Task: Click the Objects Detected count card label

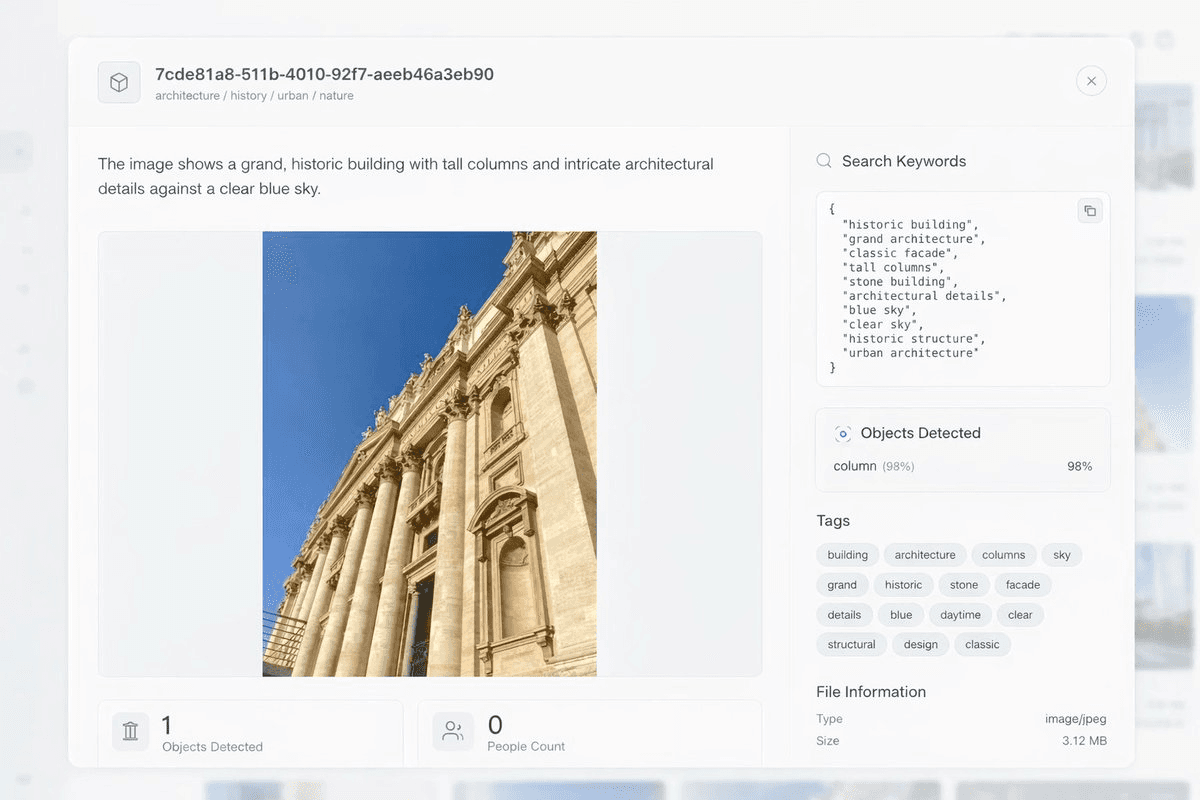Action: 212,747
